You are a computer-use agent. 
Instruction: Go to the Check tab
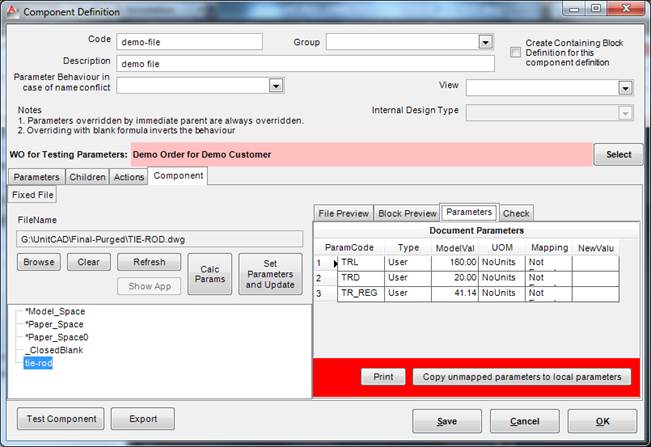[x=516, y=213]
